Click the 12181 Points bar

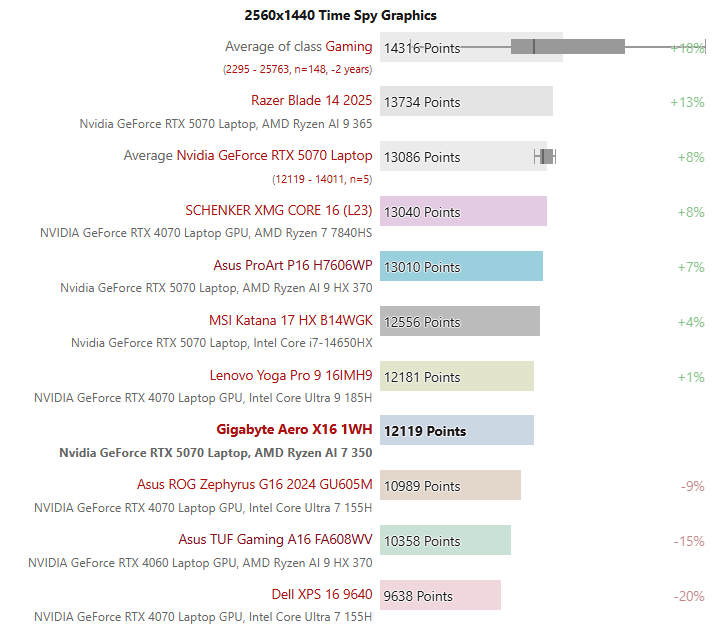pos(456,376)
